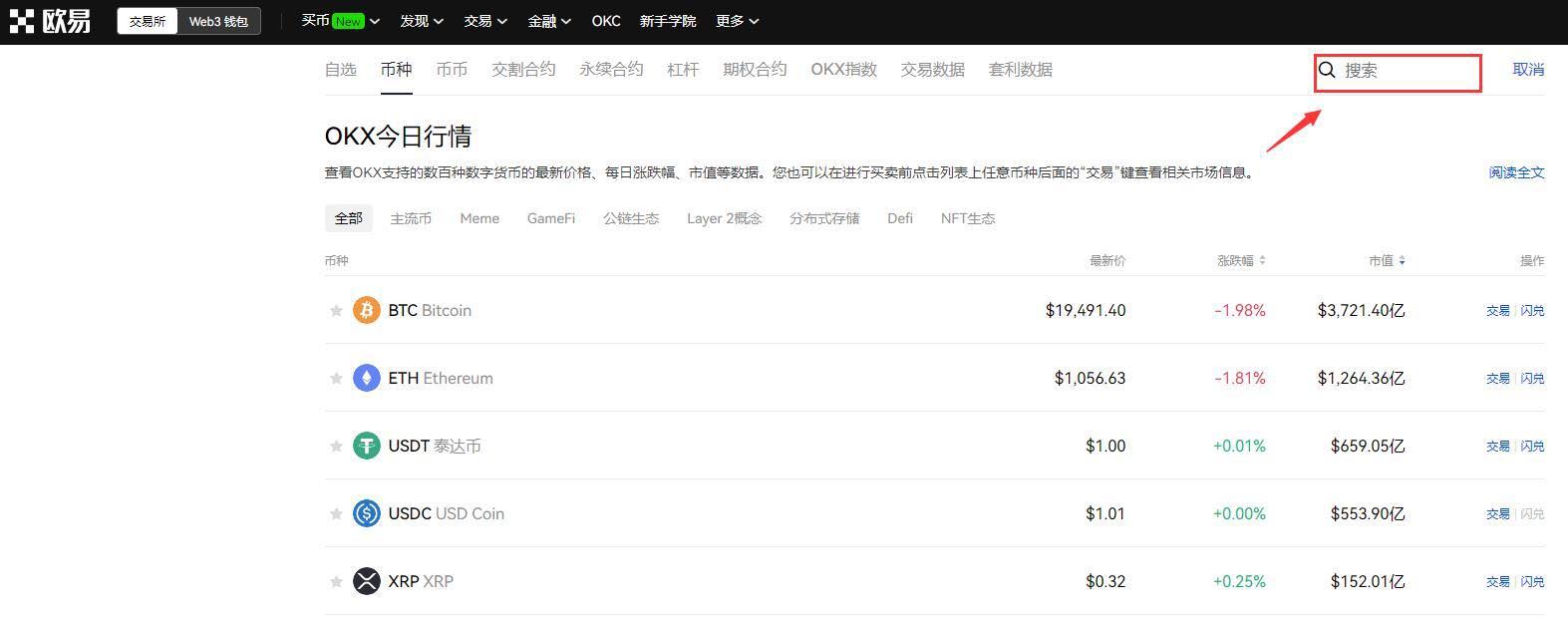Viewport: 1568px width, 617px height.
Task: Switch to the 永续合约 tab
Action: [x=611, y=70]
